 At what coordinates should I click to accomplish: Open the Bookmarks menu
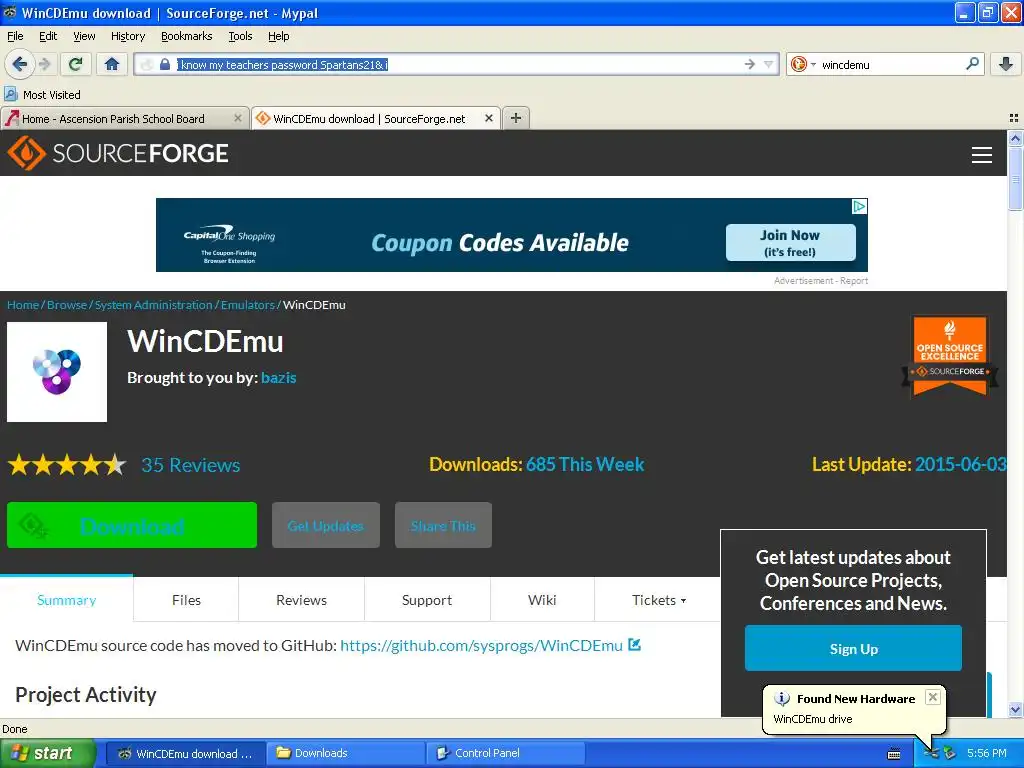(x=186, y=36)
